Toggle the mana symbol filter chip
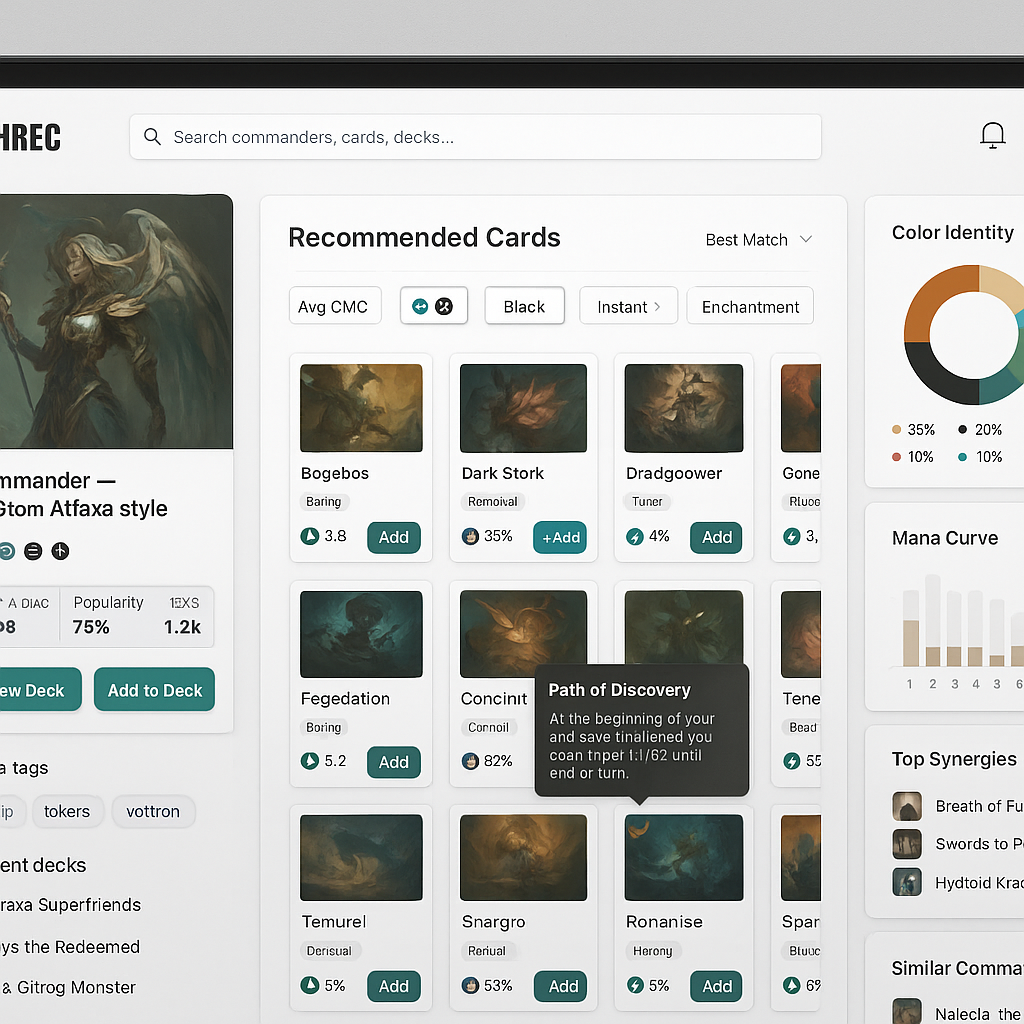The height and width of the screenshot is (1024, 1024). 433,306
